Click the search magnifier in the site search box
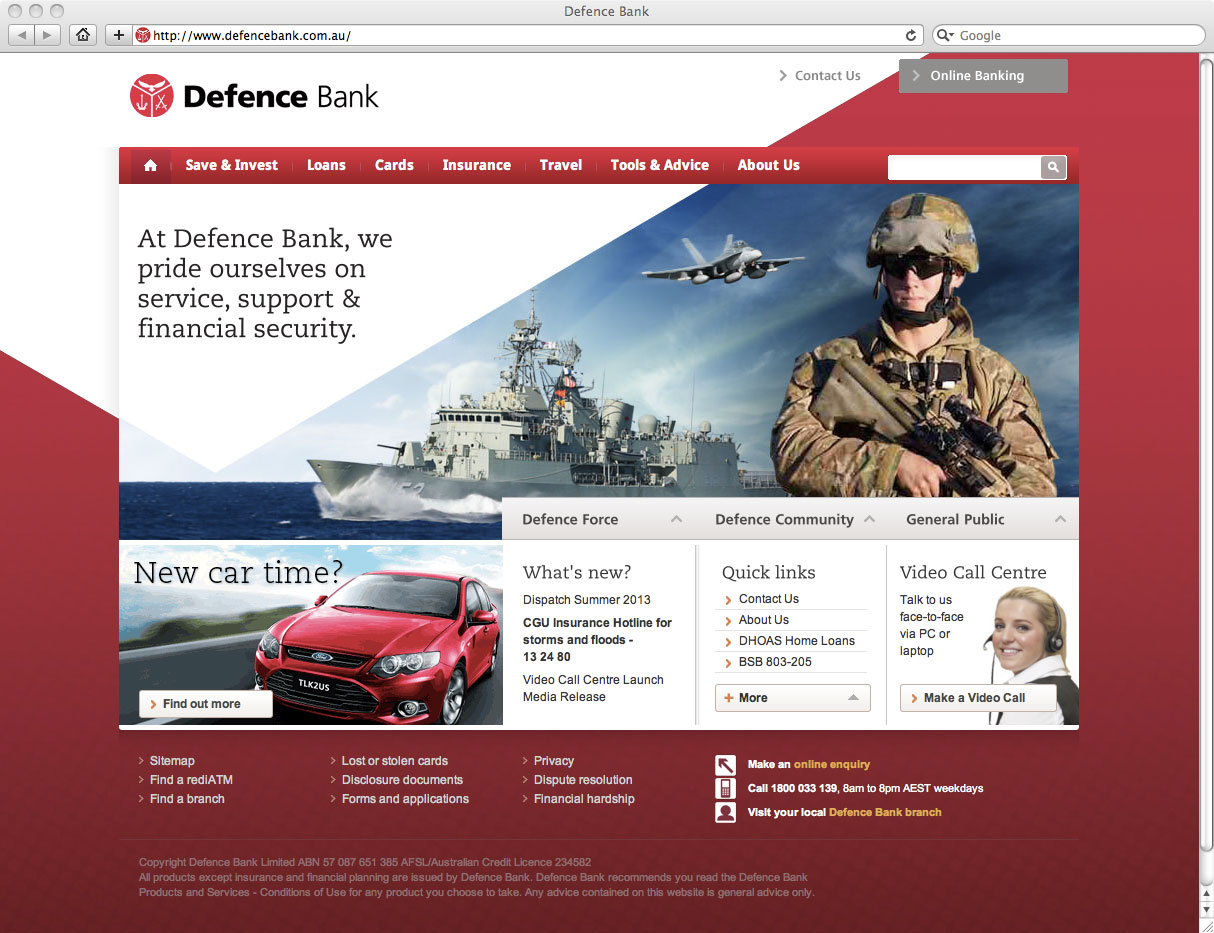The width and height of the screenshot is (1214, 933). pos(1052,167)
